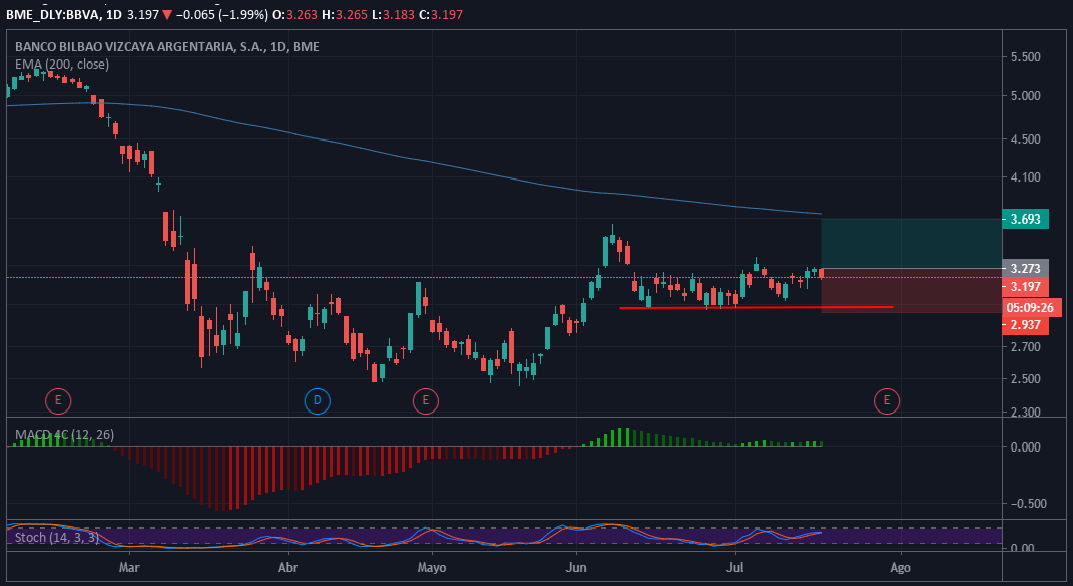Viewport: 1073px width, 586px height.
Task: Click the Jun label on the time axis
Action: (576, 567)
